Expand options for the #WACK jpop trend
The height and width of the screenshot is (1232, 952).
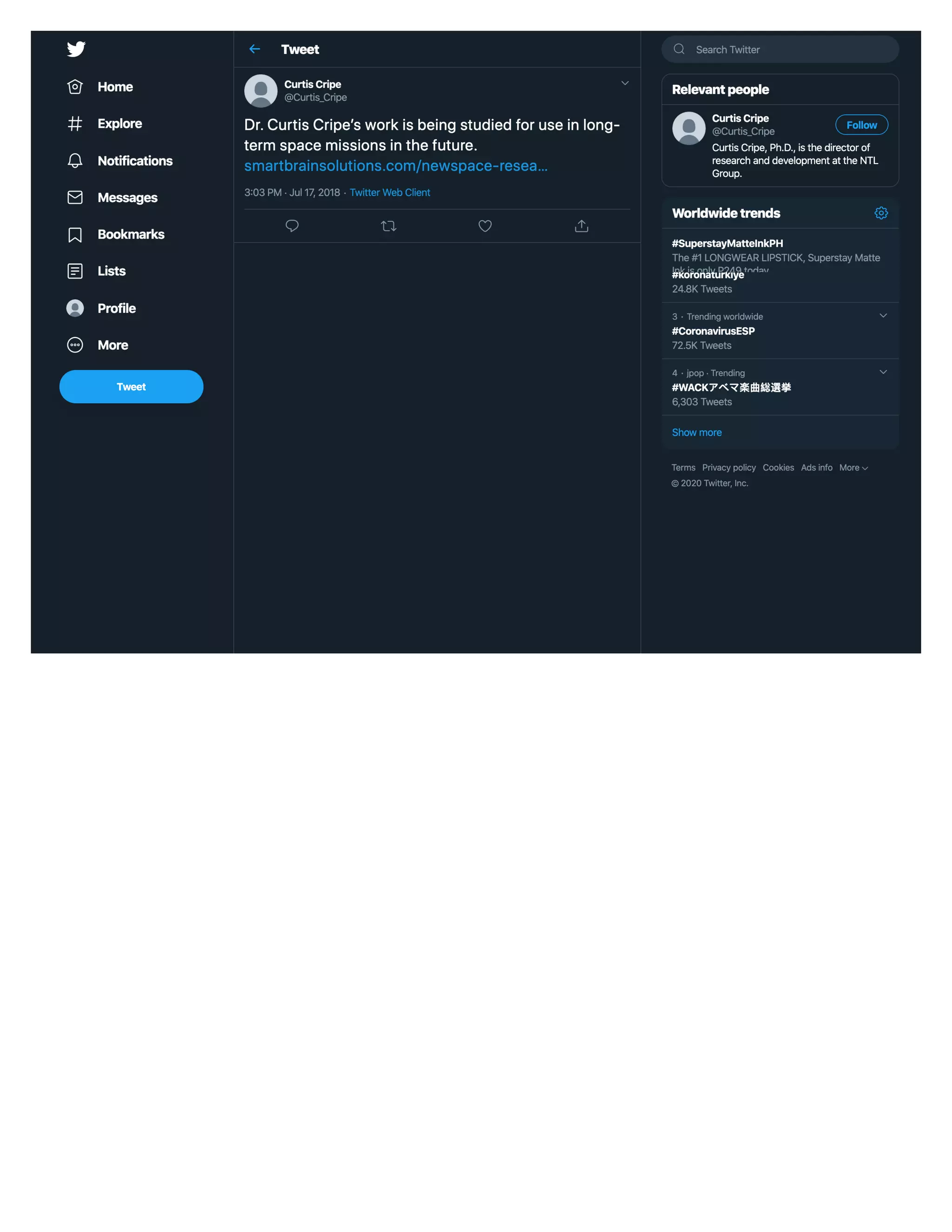883,372
